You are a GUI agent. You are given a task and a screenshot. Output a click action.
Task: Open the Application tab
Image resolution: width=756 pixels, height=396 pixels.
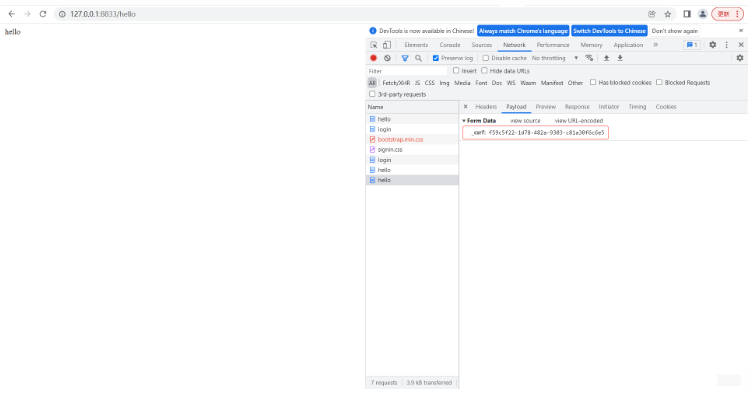[x=628, y=45]
